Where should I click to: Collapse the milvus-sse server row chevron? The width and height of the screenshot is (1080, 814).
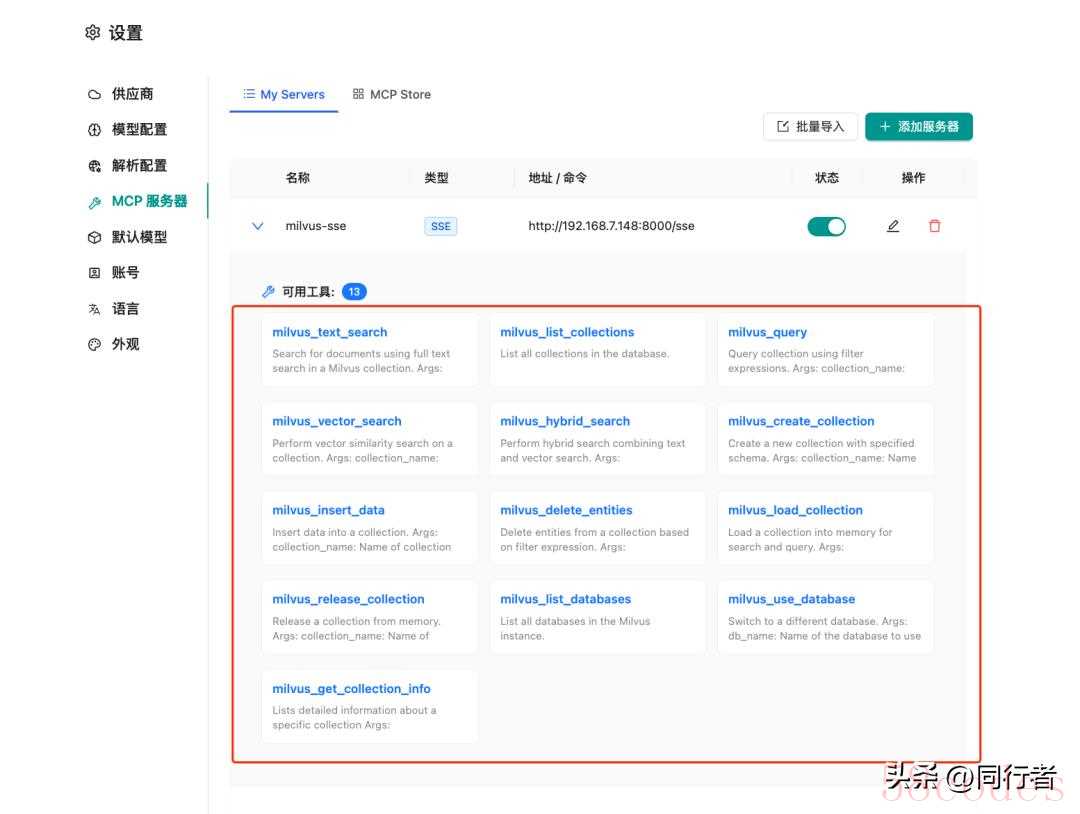pyautogui.click(x=258, y=226)
